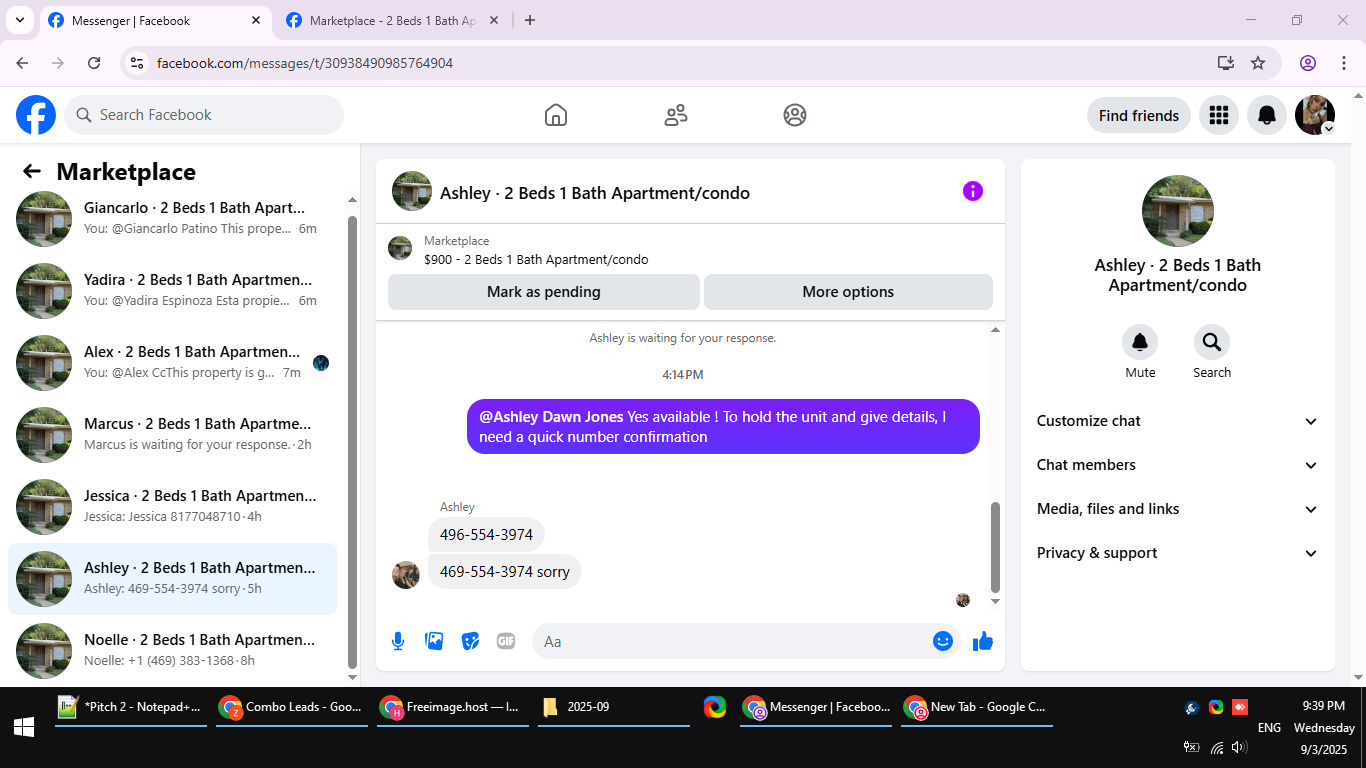Click the listing thumbnail in right panel
The height and width of the screenshot is (768, 1366).
1178,211
